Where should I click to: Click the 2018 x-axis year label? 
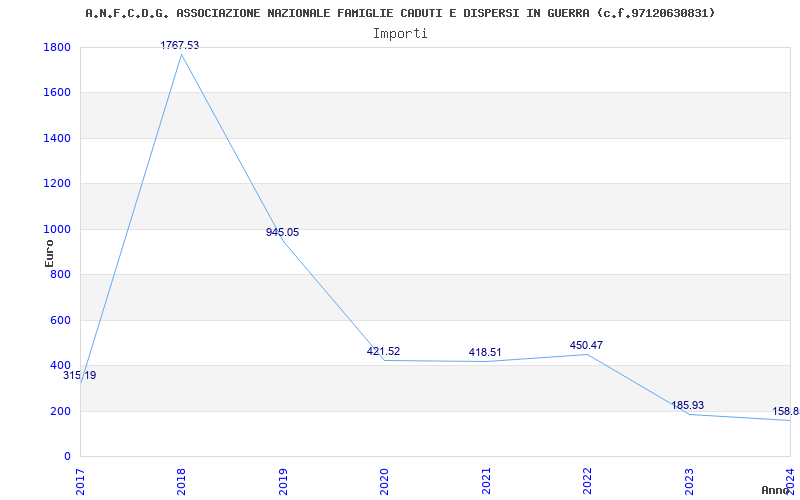pyautogui.click(x=182, y=481)
